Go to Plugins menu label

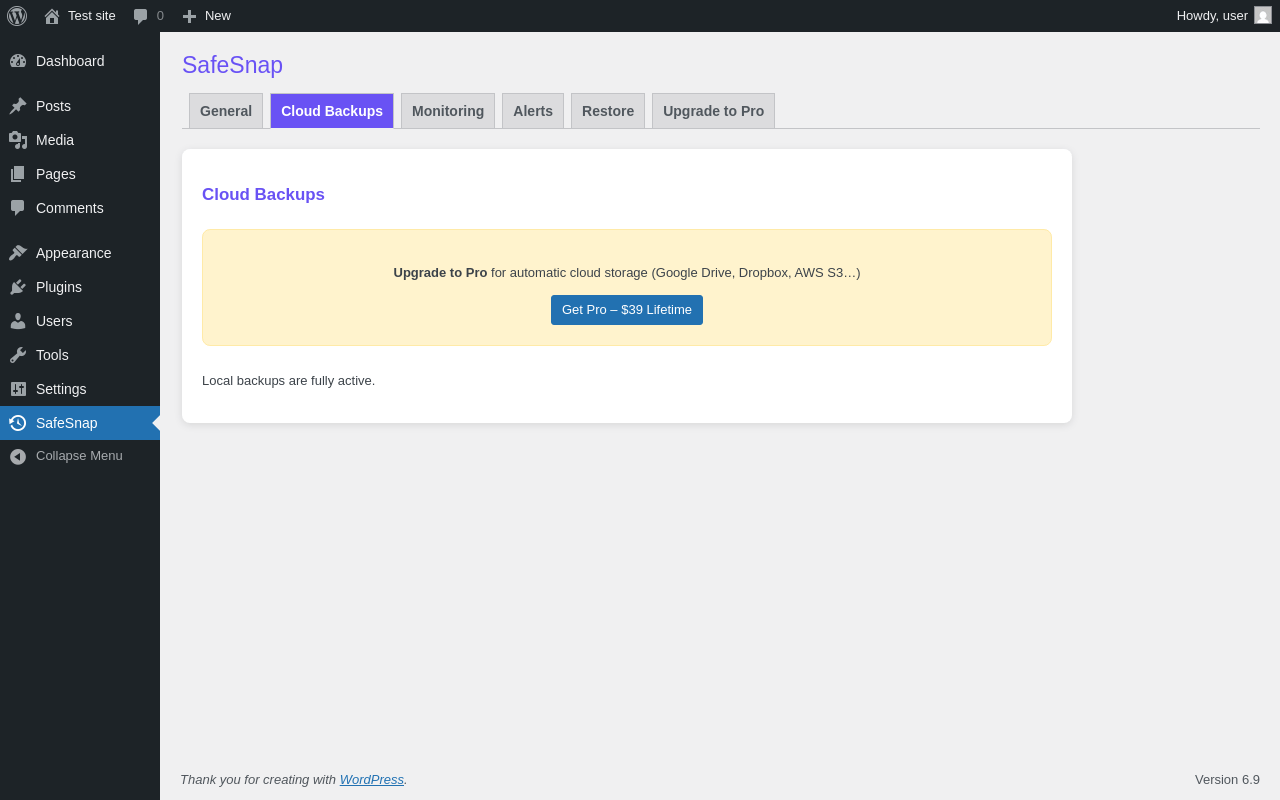(59, 287)
